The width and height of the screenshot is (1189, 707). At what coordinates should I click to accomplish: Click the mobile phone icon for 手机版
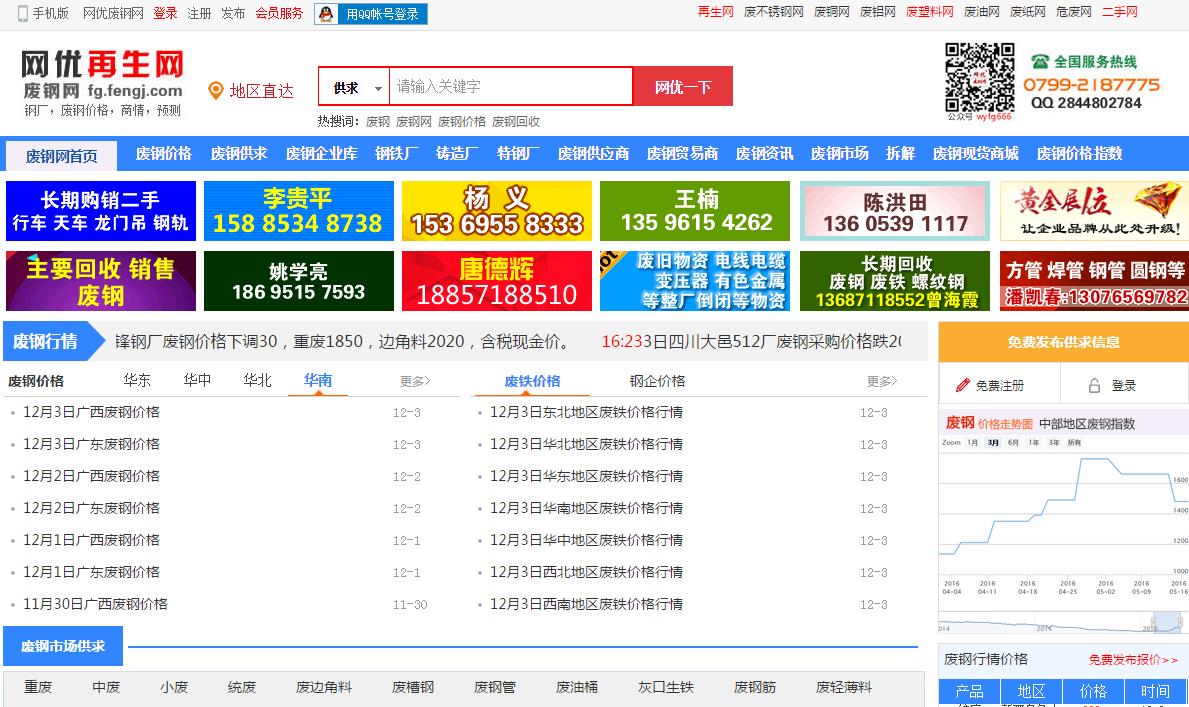23,13
